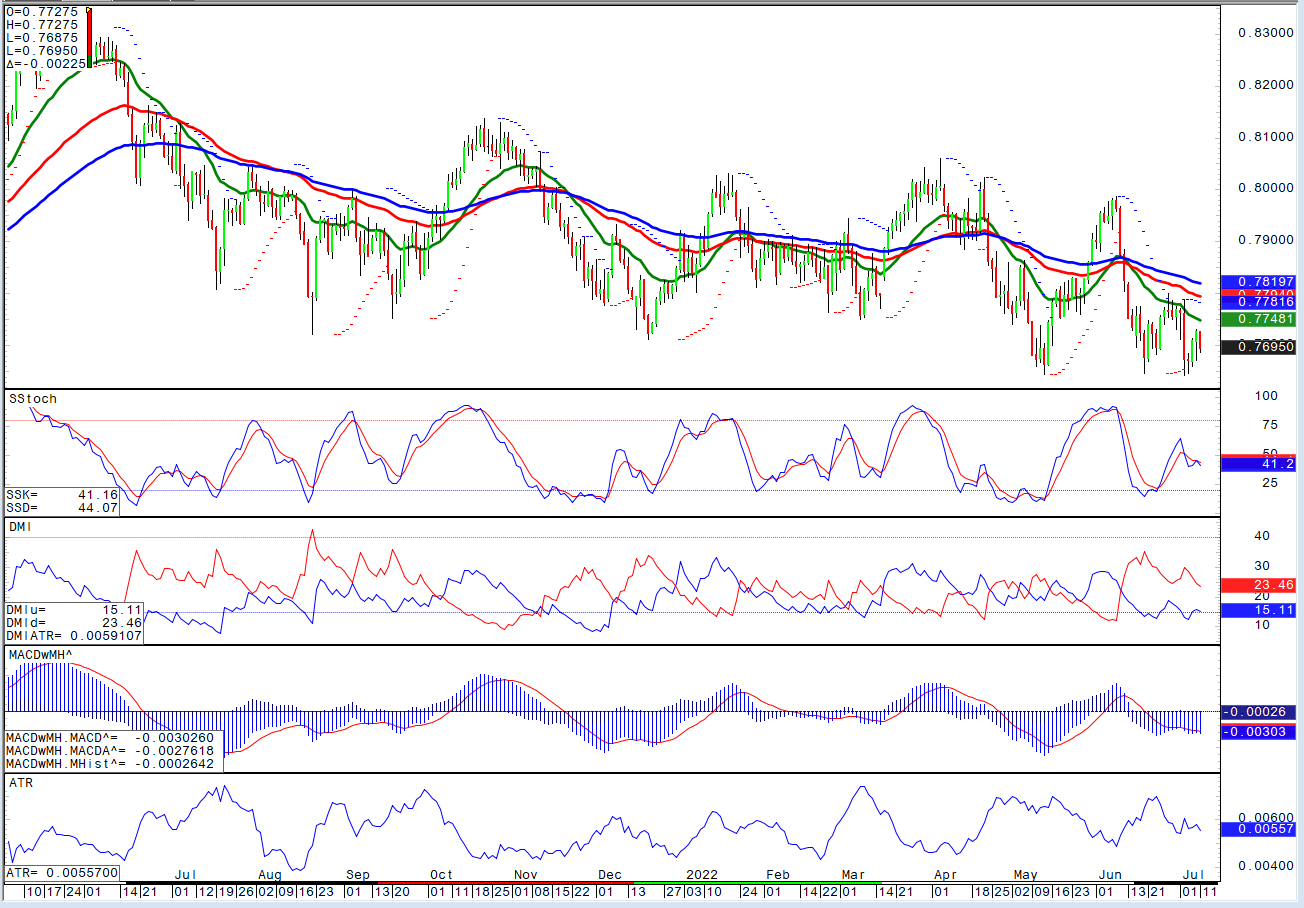Click the Feb month label on time axis

(778, 874)
